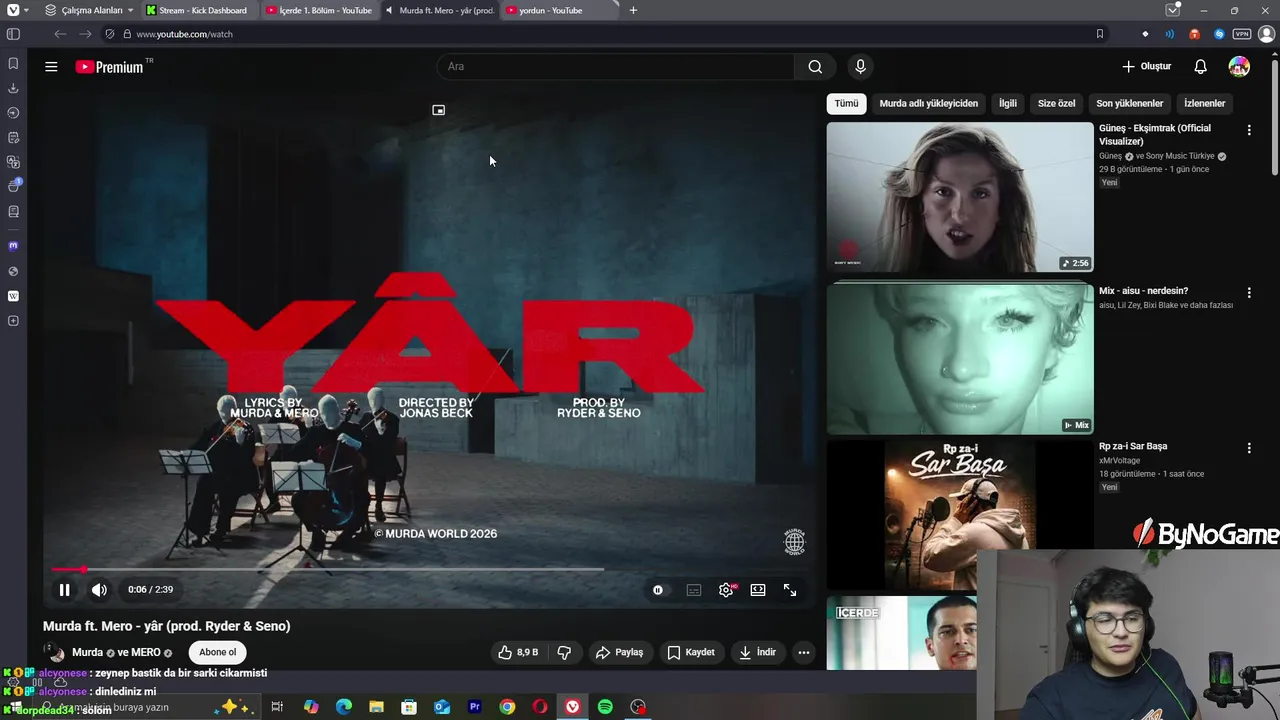Select the İzlenenler chip

tap(1204, 103)
